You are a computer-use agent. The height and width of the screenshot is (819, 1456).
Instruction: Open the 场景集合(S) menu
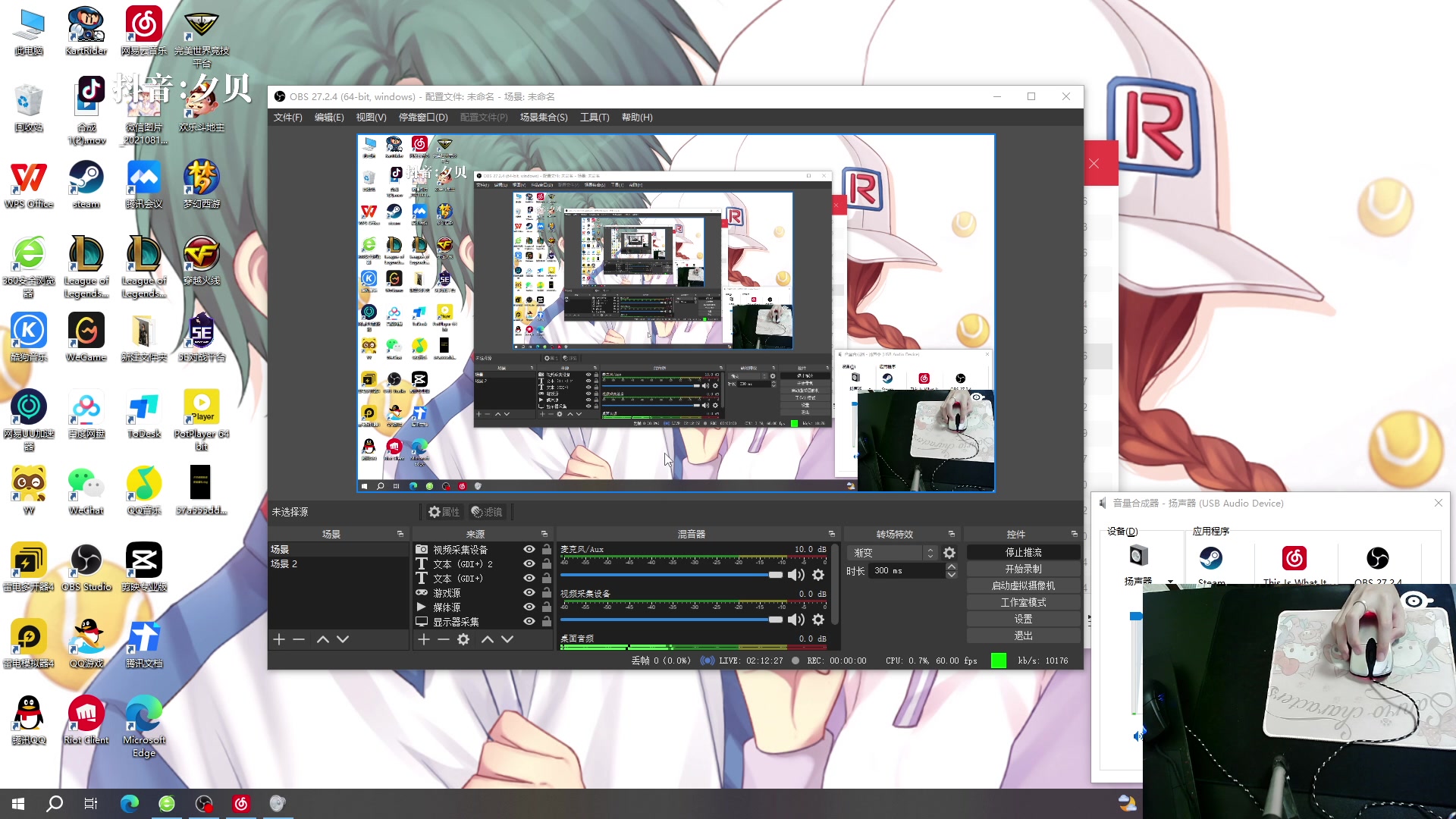click(544, 118)
